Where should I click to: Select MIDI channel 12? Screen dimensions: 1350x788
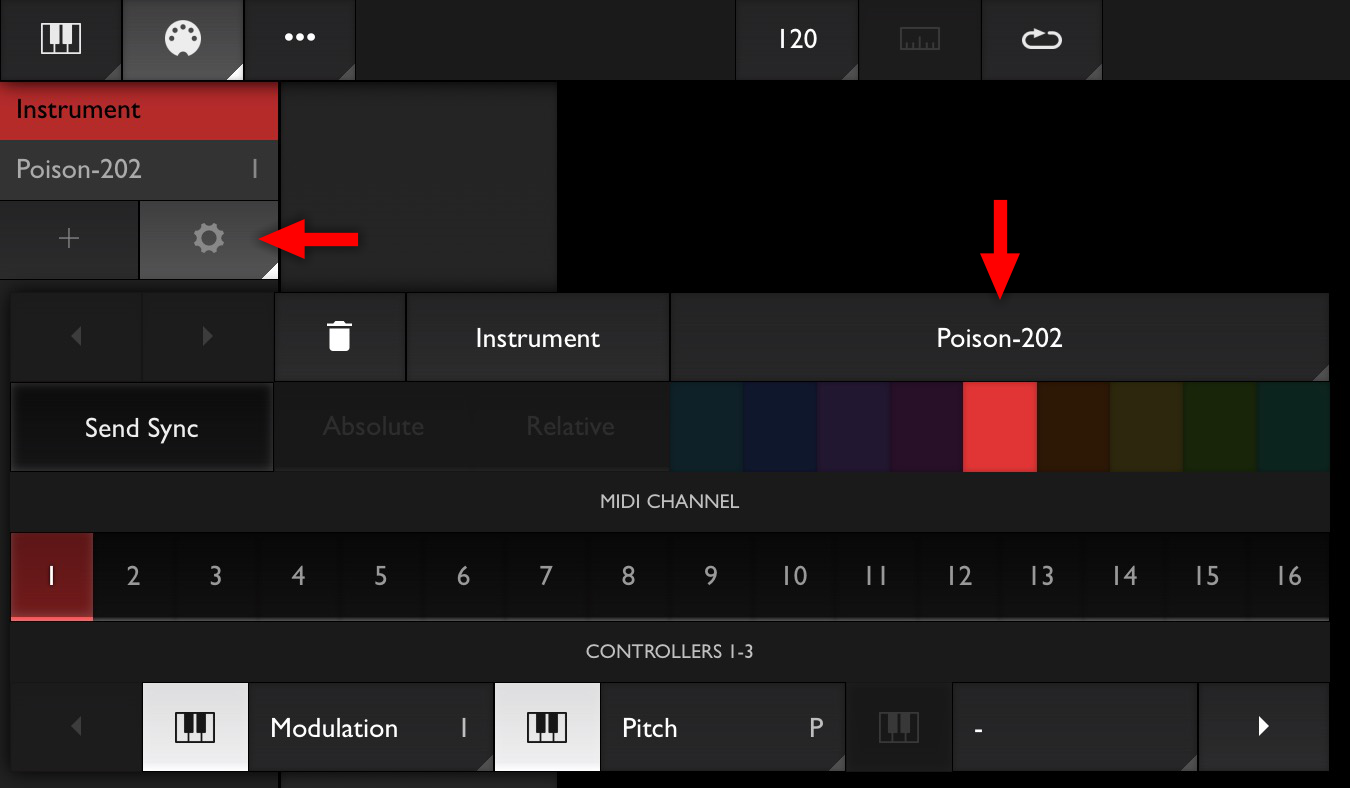[959, 576]
